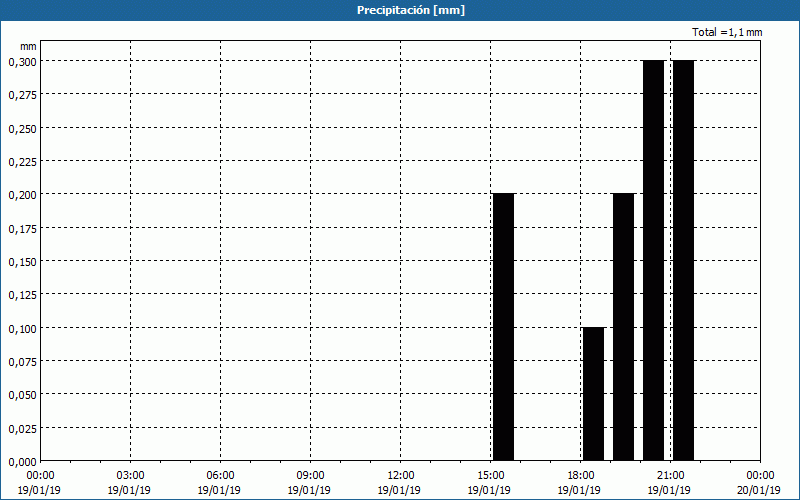Click the 0,100 y-axis label

tap(22, 329)
